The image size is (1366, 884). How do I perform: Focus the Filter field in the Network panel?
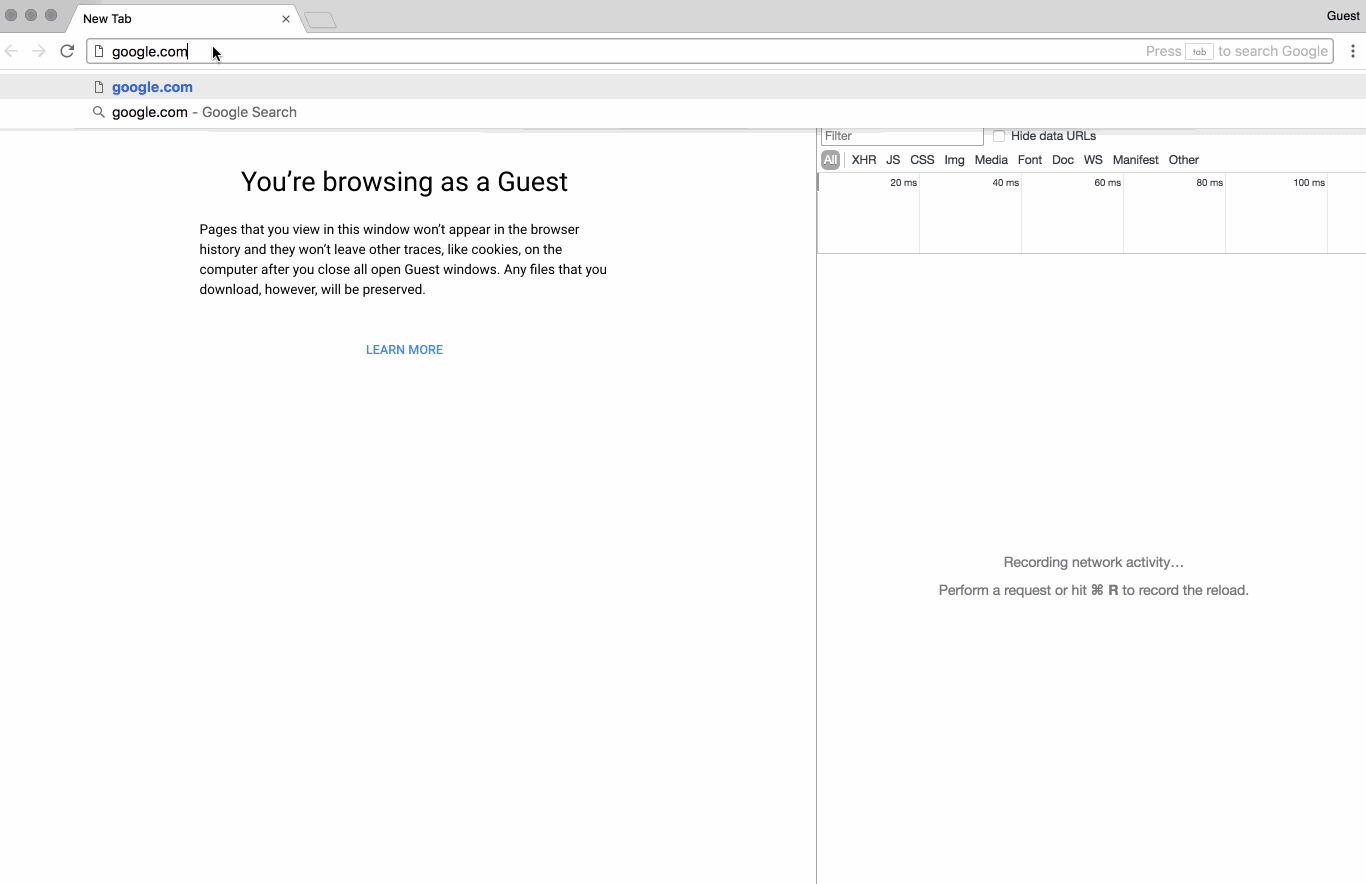(x=902, y=136)
